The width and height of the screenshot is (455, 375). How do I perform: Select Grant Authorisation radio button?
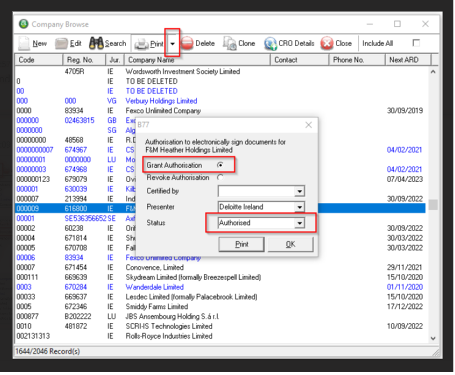click(x=220, y=165)
